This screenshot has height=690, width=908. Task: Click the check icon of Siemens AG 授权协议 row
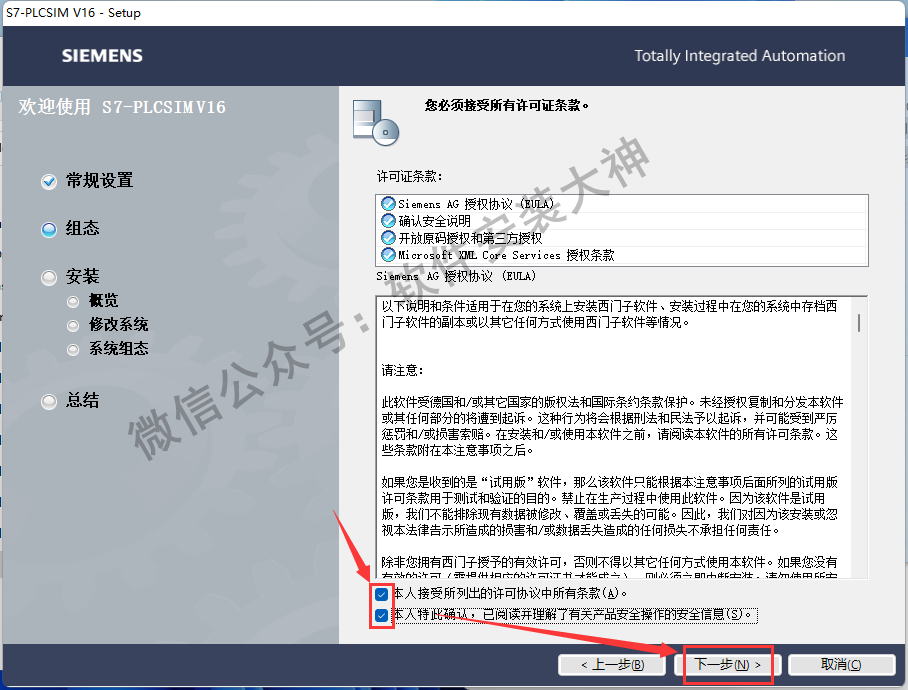pos(388,204)
